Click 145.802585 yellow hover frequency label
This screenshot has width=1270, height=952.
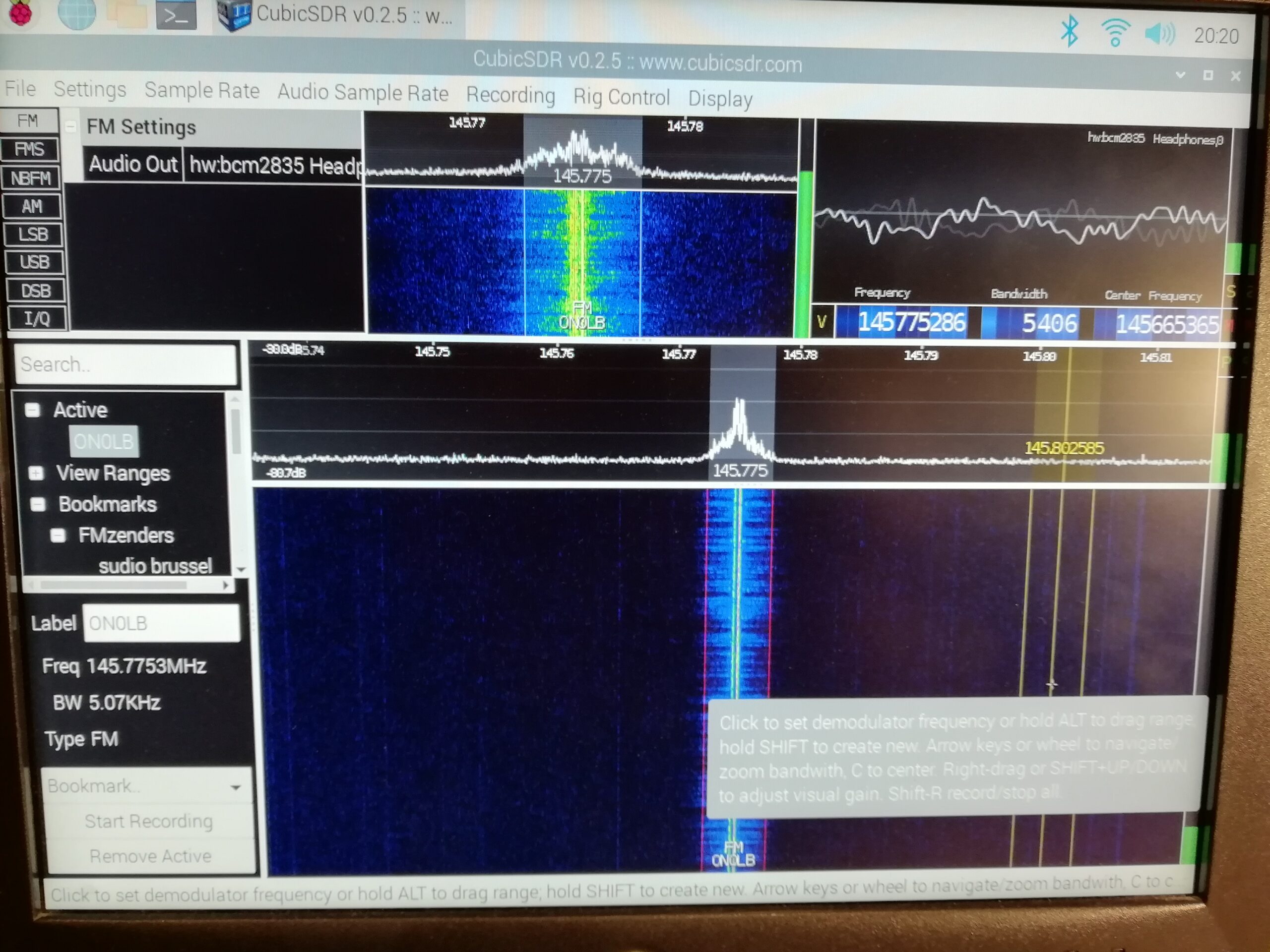(1064, 448)
